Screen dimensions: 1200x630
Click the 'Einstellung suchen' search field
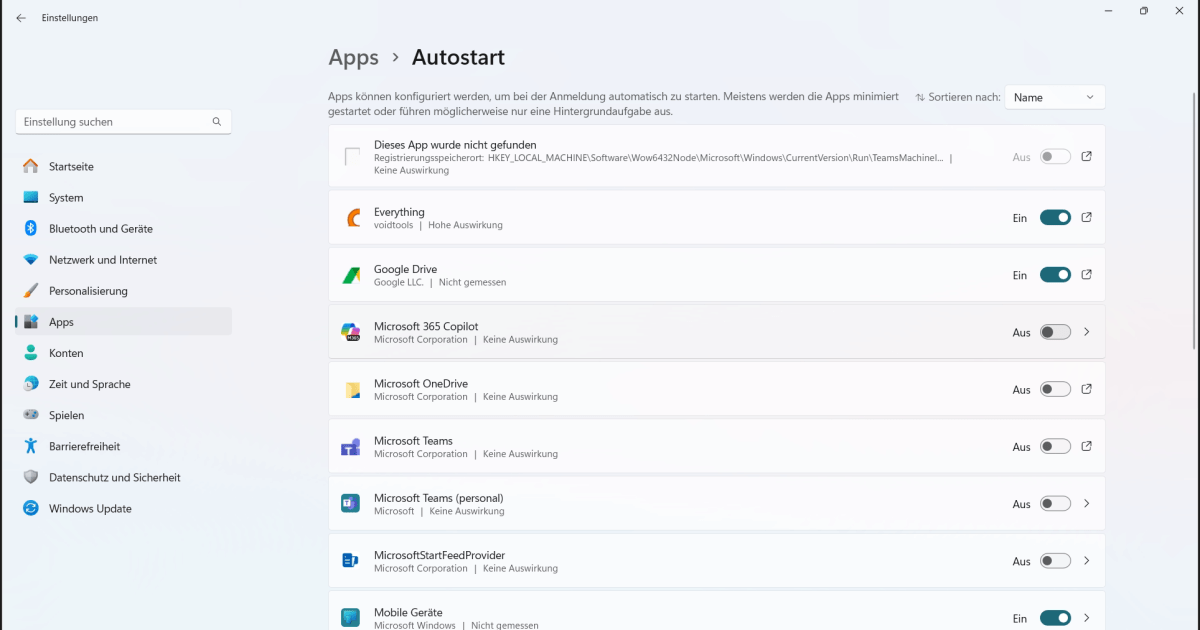click(124, 122)
